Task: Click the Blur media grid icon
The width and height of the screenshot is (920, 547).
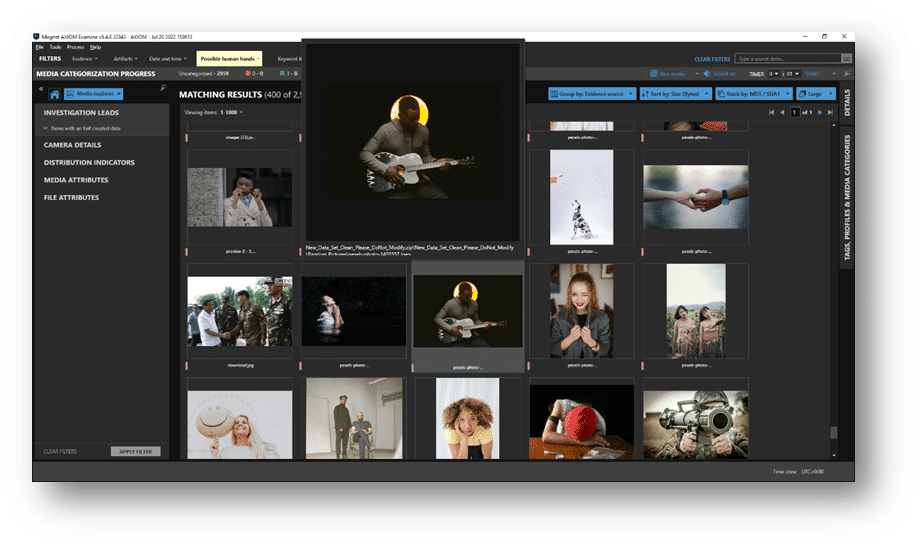Action: coord(654,74)
